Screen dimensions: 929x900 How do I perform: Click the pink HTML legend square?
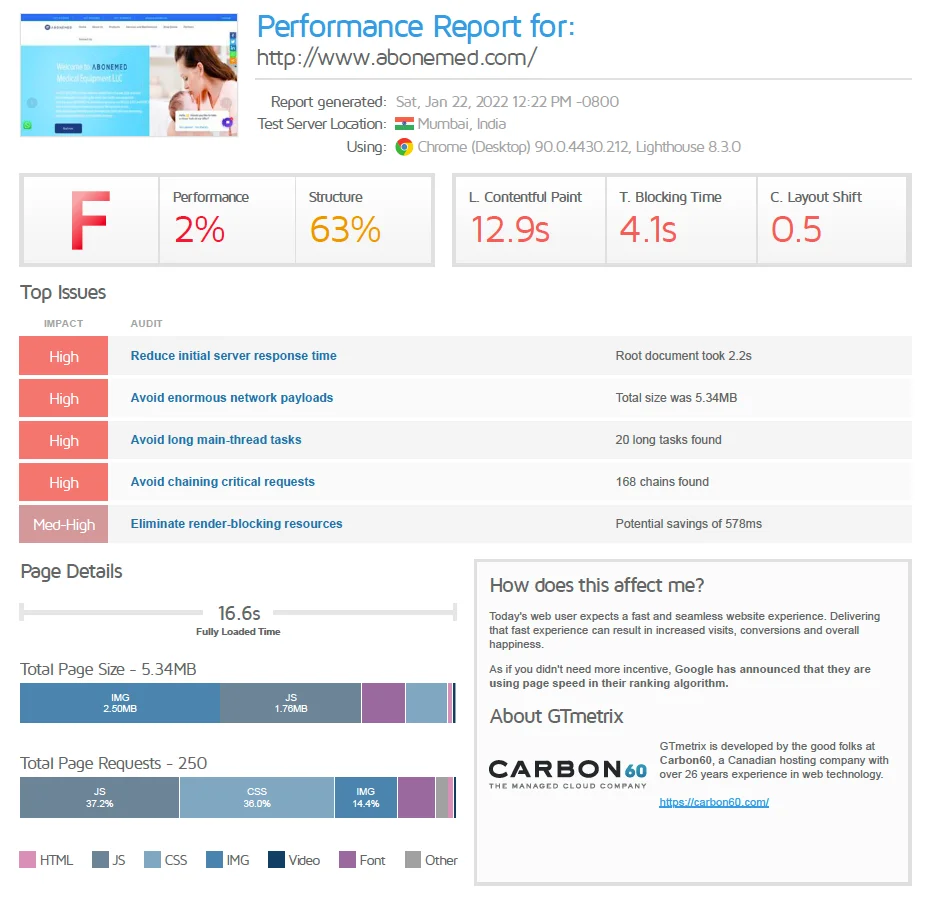(x=28, y=859)
